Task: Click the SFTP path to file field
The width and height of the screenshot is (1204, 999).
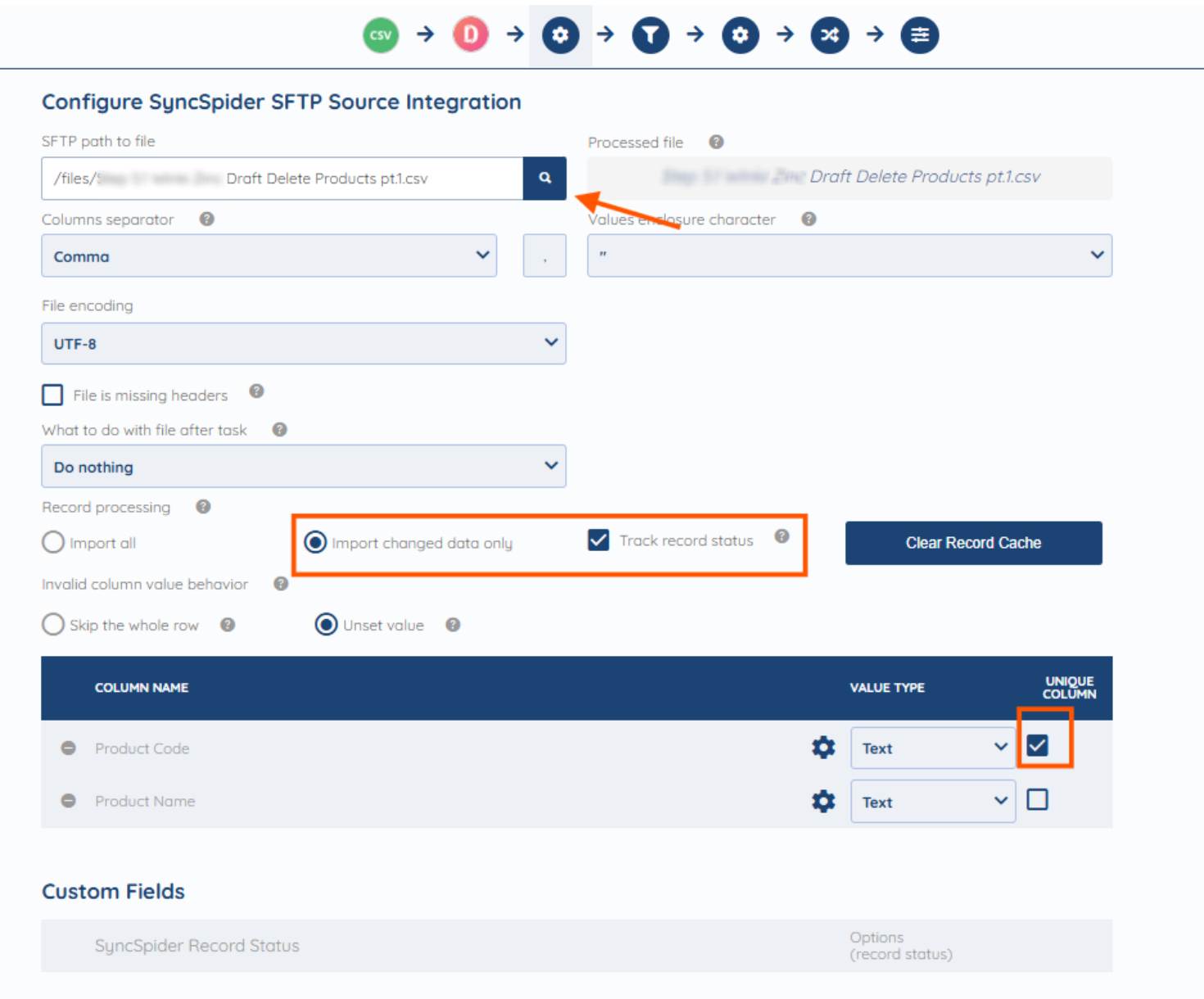Action: (x=283, y=179)
